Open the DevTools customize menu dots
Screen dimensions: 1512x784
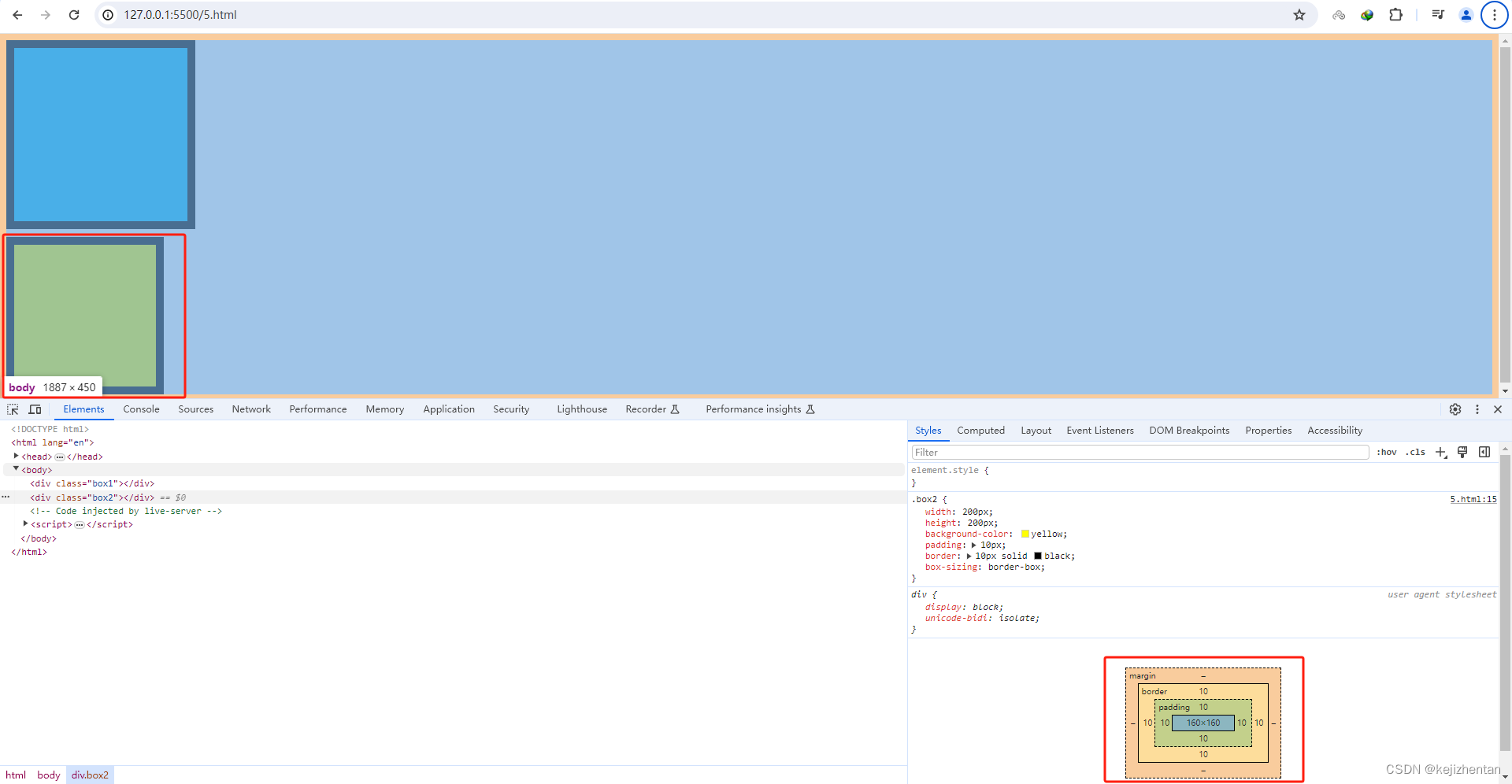[1477, 409]
